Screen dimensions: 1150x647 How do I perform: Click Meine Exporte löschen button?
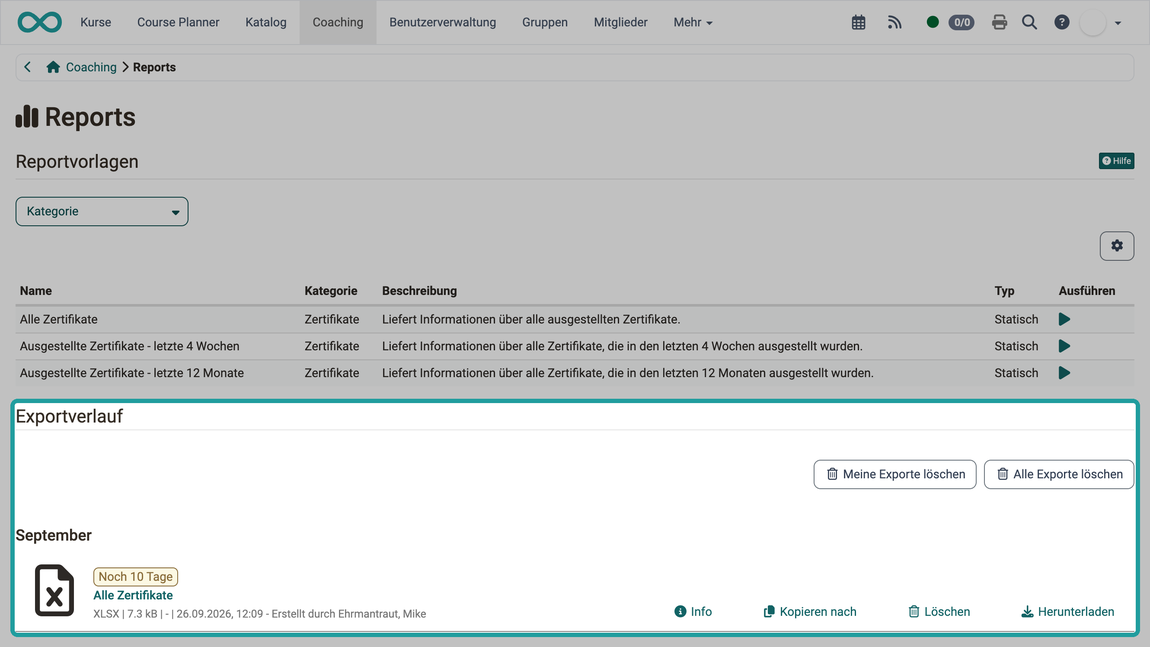[895, 474]
